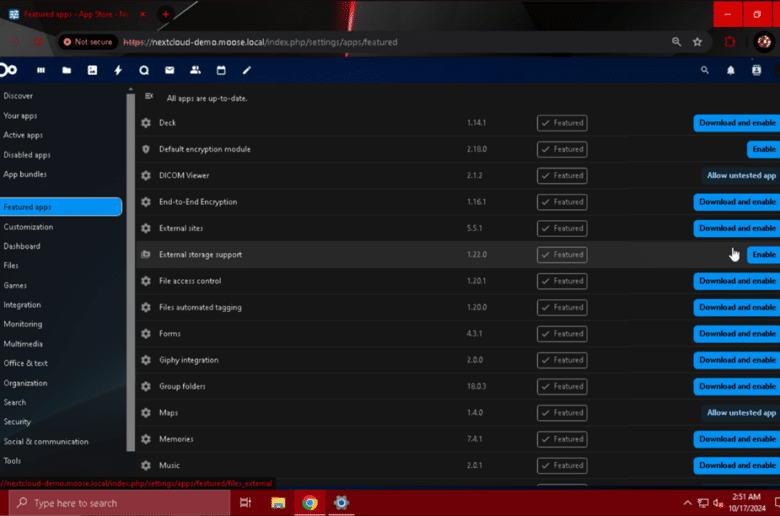Open the Notes pencil icon
780x516 pixels.
point(247,70)
